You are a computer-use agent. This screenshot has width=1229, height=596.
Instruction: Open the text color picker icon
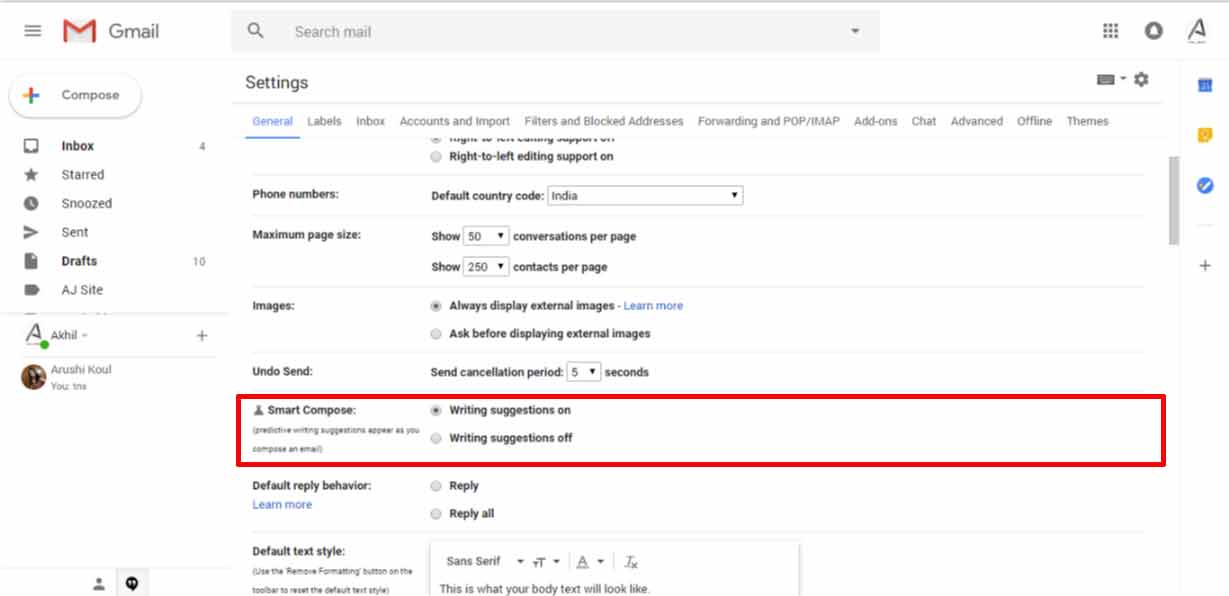pos(582,562)
